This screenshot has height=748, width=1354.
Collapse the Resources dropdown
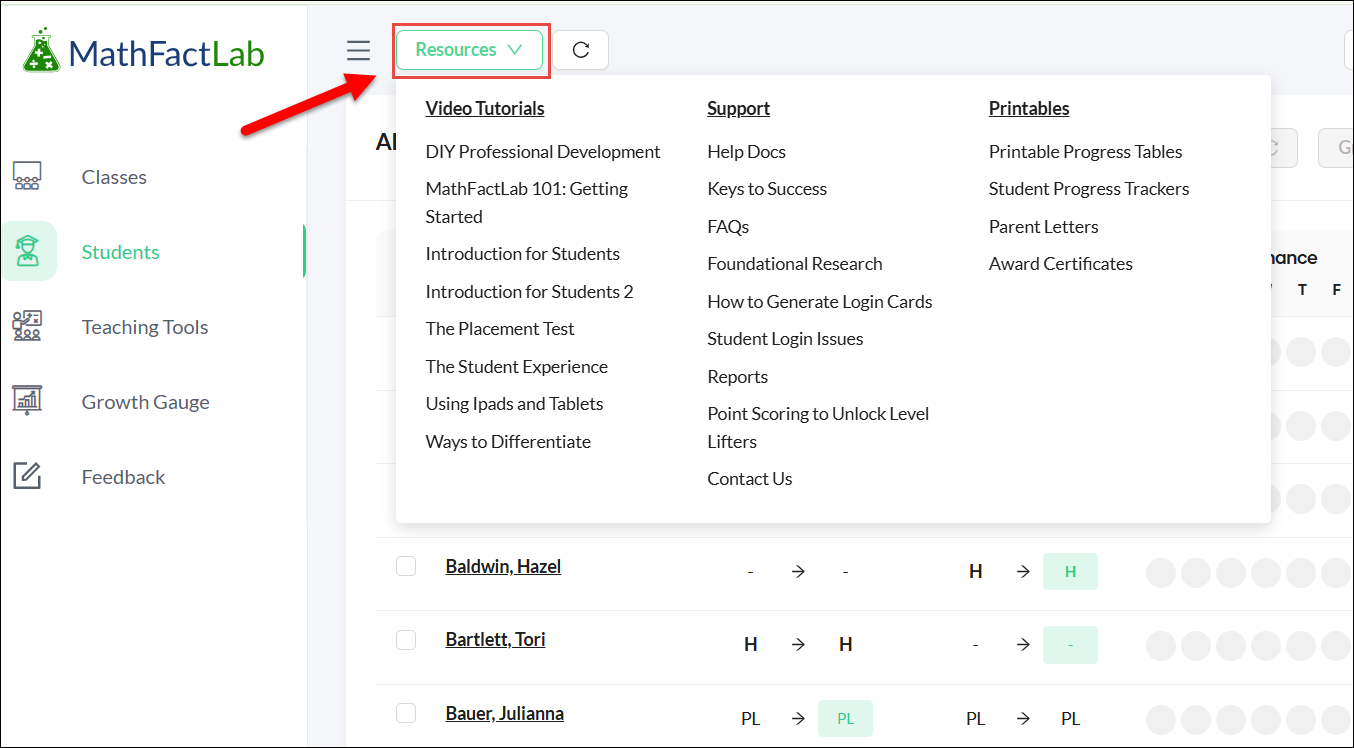pyautogui.click(x=469, y=50)
